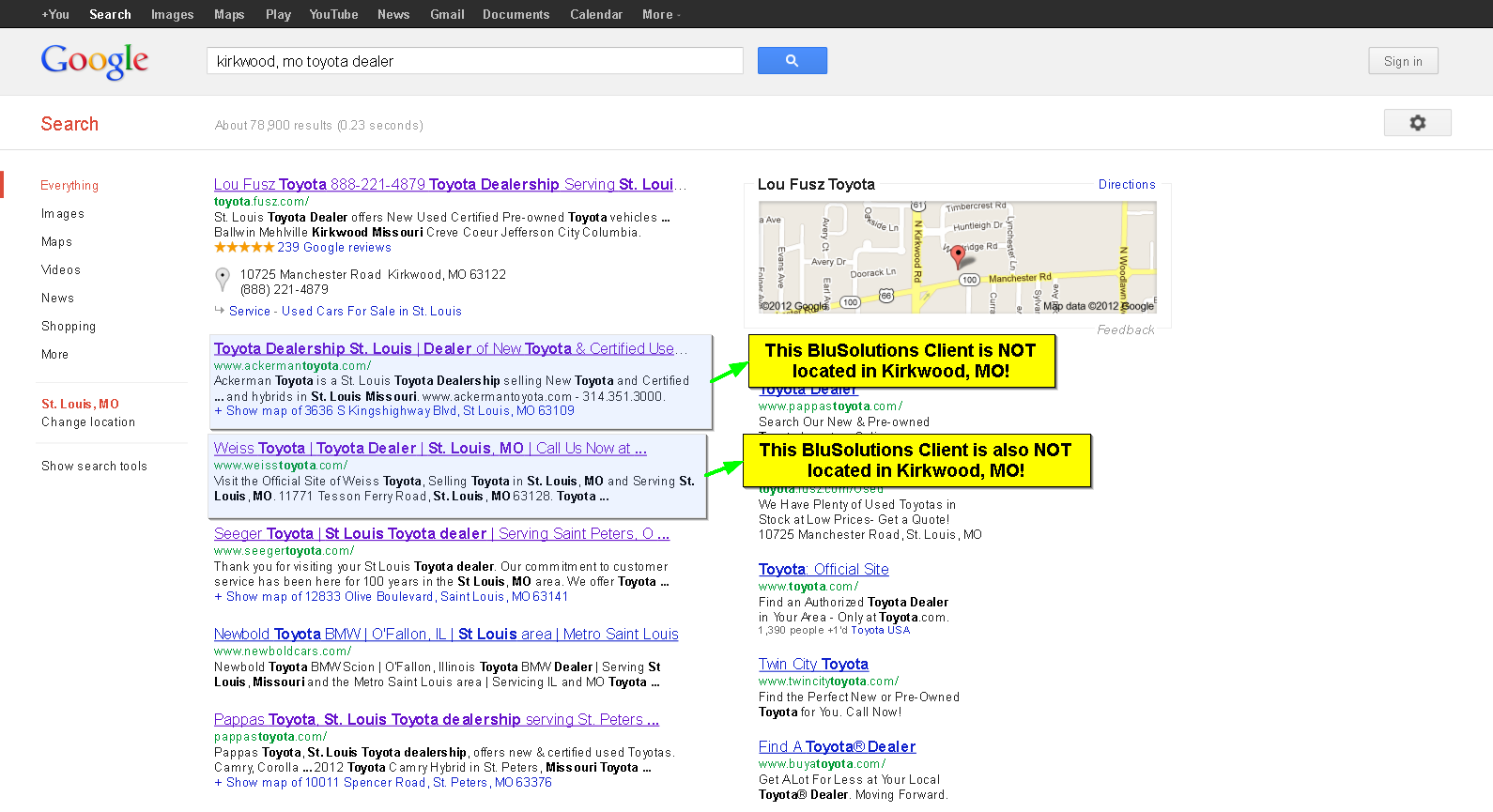Click the Sign in button
This screenshot has height=812, width=1493.
tap(1403, 61)
